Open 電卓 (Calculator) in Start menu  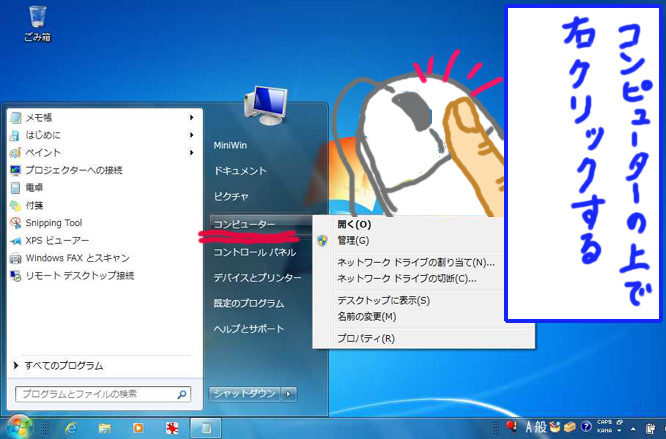pos(34,187)
